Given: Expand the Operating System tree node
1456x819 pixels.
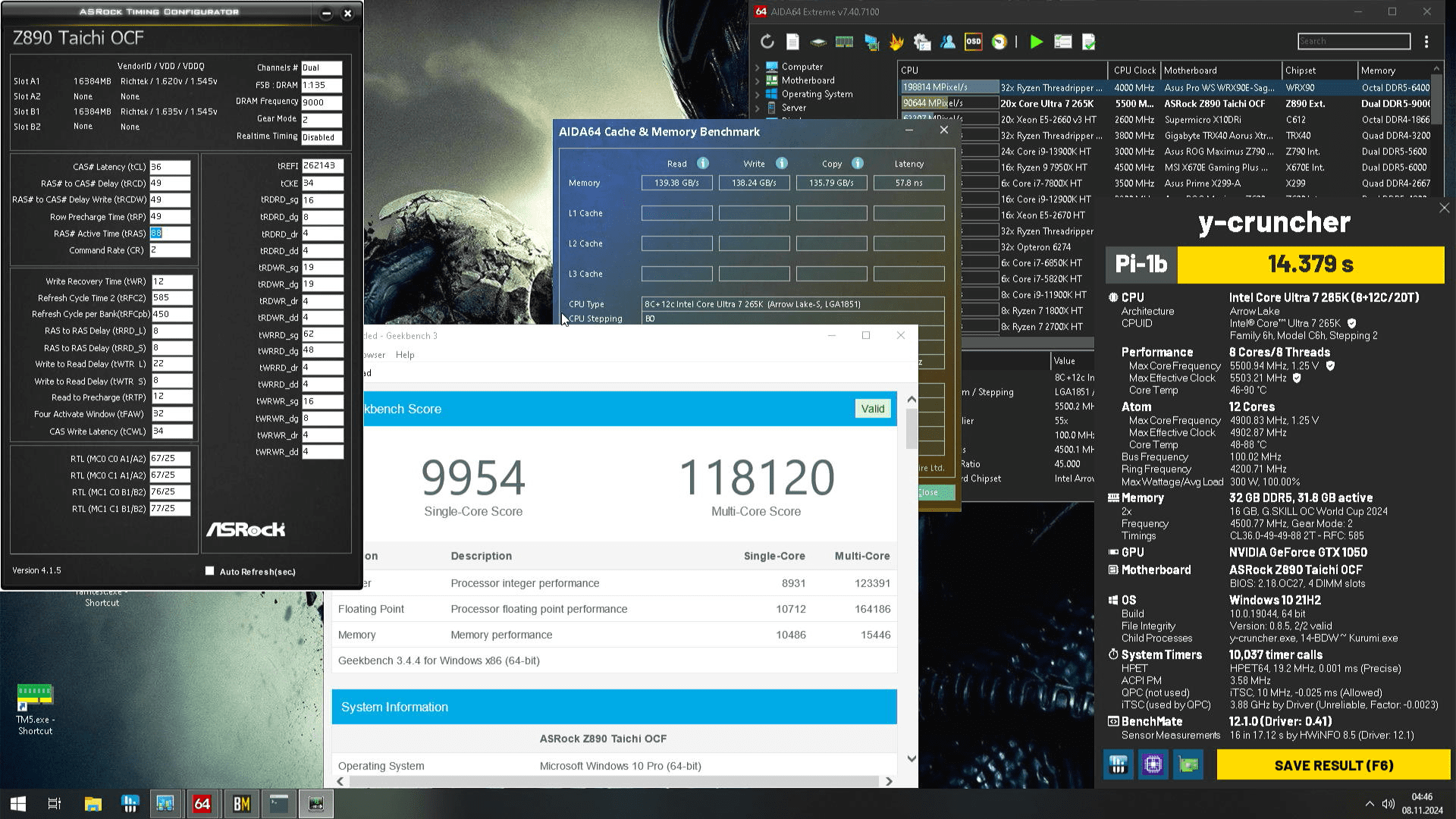Looking at the screenshot, I should [x=757, y=94].
